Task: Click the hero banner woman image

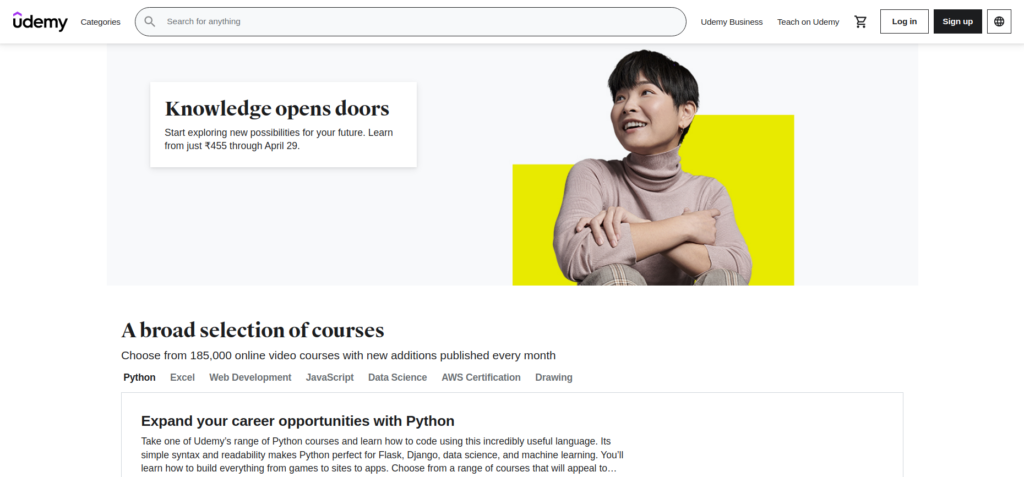Action: 653,169
